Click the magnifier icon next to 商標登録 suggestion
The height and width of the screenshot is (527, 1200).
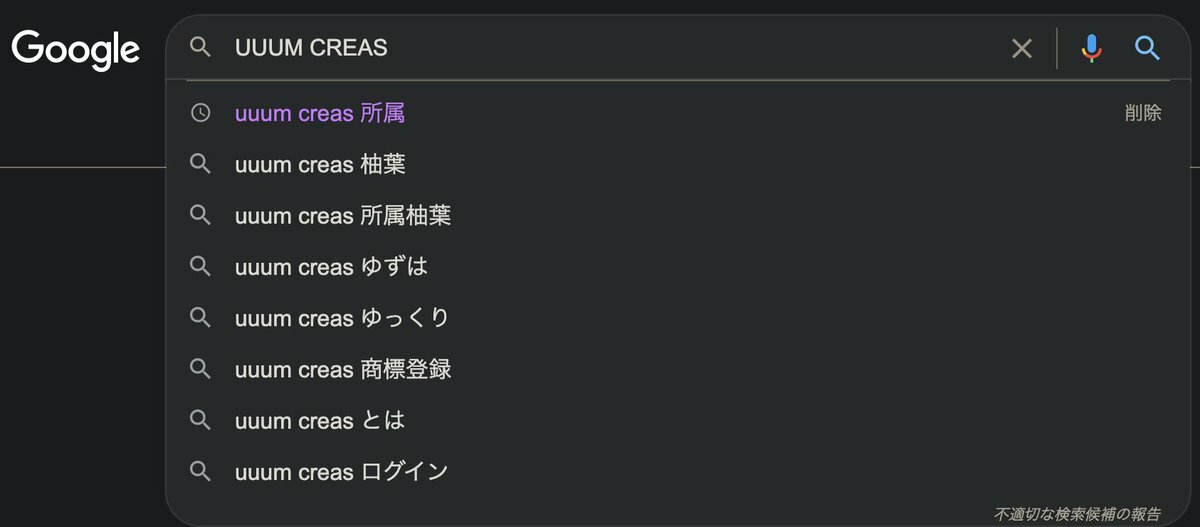(201, 369)
